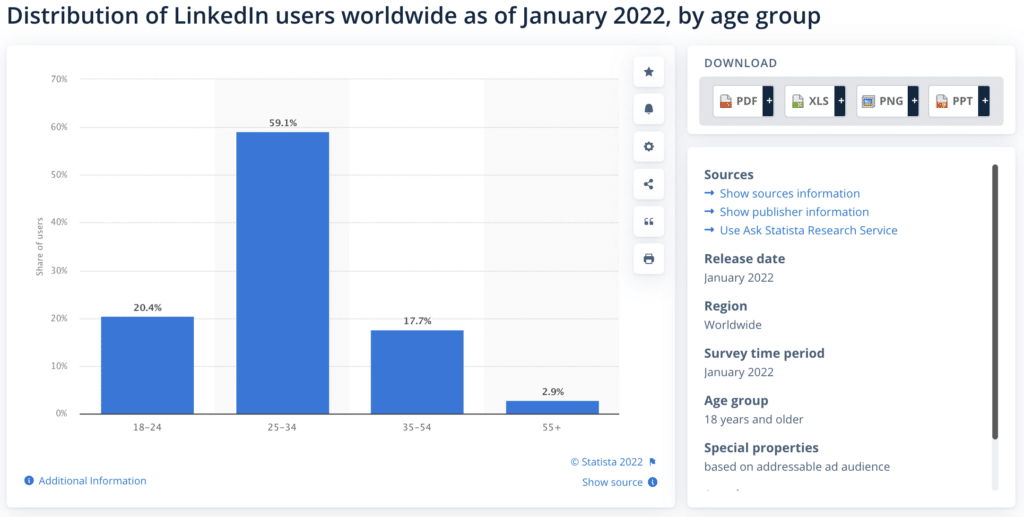1024x517 pixels.
Task: Click the 25-34 axis label
Action: (x=282, y=428)
